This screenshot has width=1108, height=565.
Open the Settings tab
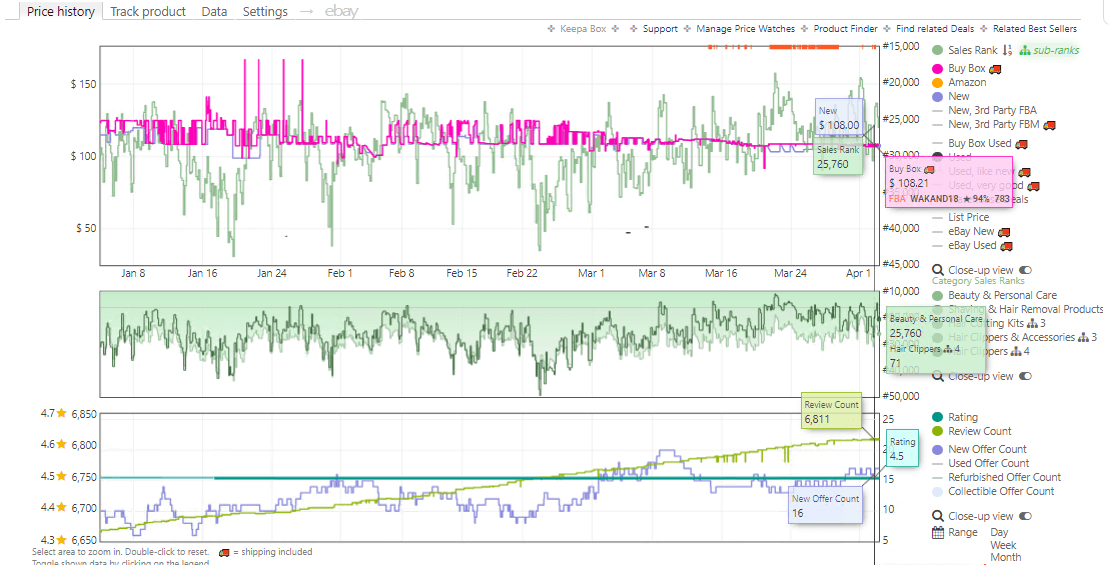tap(265, 12)
